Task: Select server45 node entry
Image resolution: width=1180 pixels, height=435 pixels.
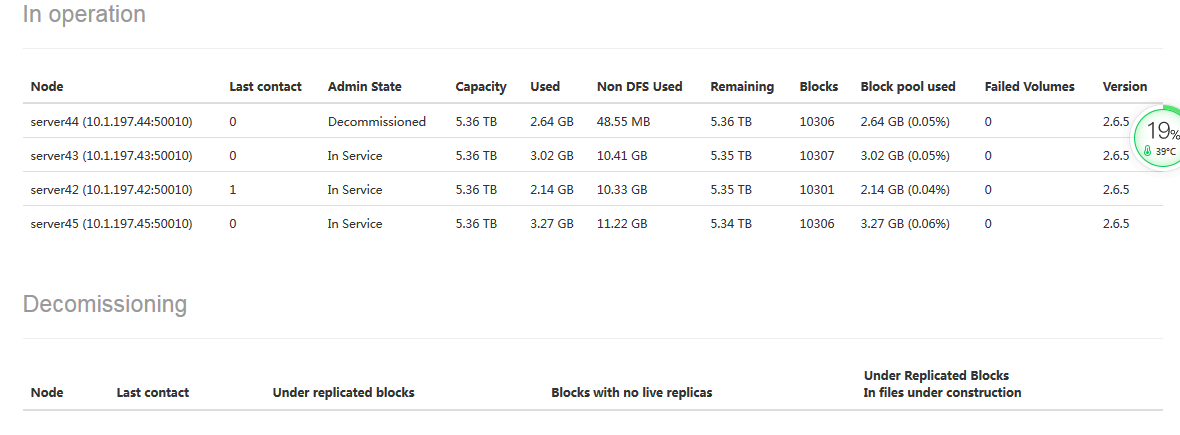Action: click(111, 224)
